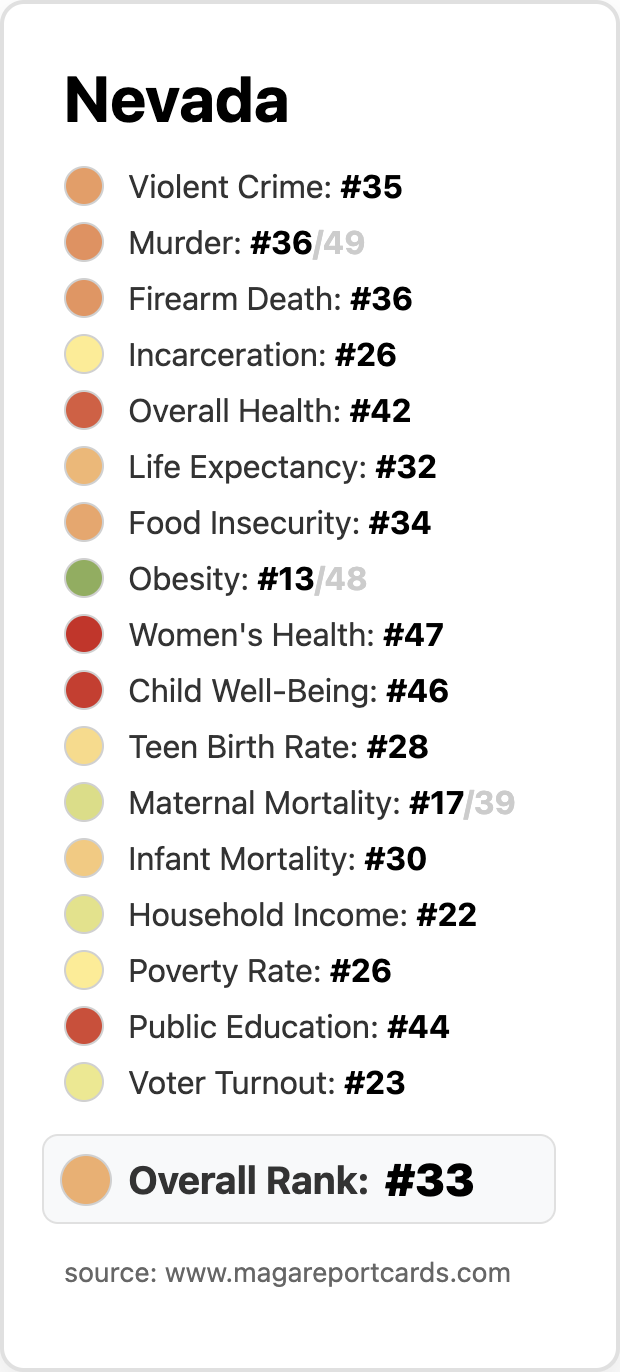Select the Public Education red dot
This screenshot has height=1372, width=620.
click(84, 1027)
